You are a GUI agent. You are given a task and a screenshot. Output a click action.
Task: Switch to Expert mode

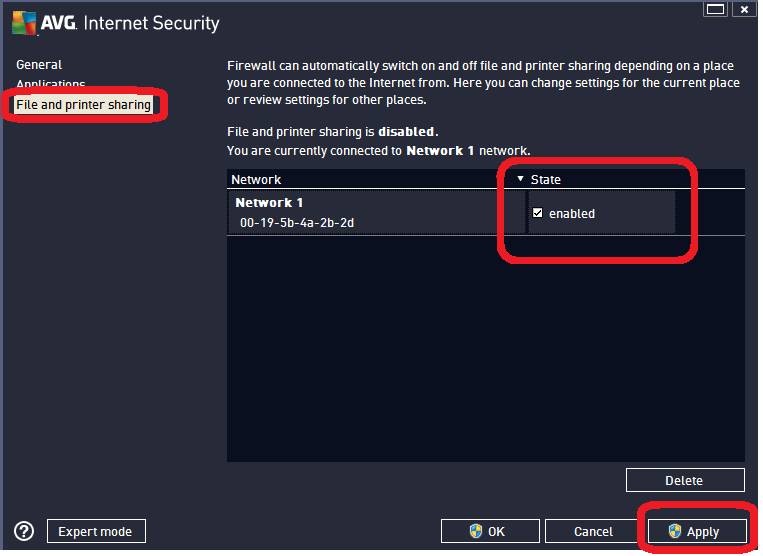point(95,531)
